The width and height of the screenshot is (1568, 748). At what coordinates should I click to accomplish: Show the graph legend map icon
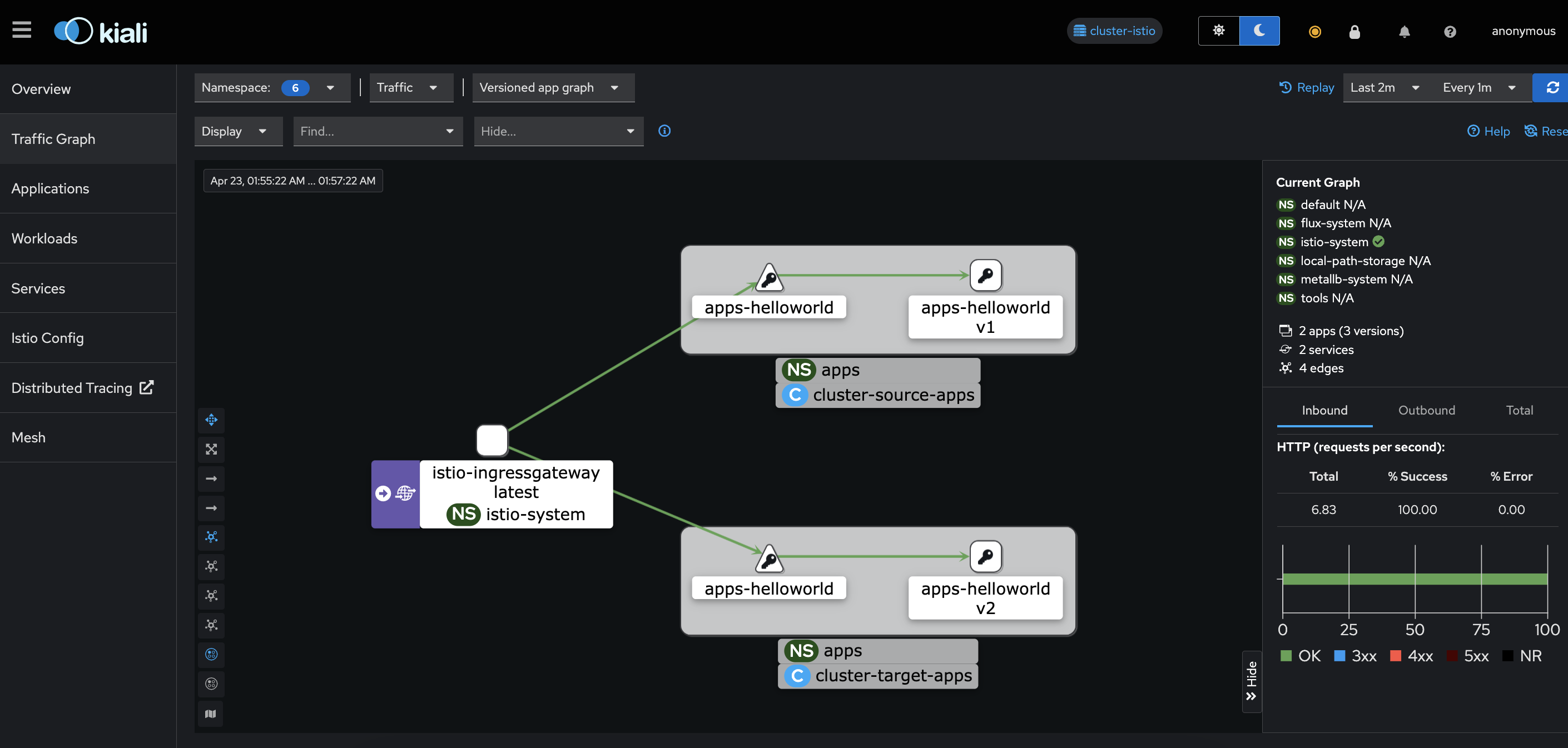click(x=211, y=714)
